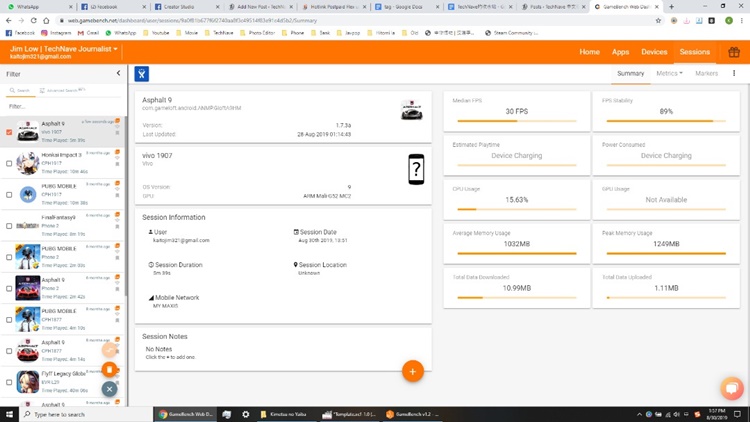Collapse the Filter sidebar chevron
The image size is (750, 422).
(119, 73)
